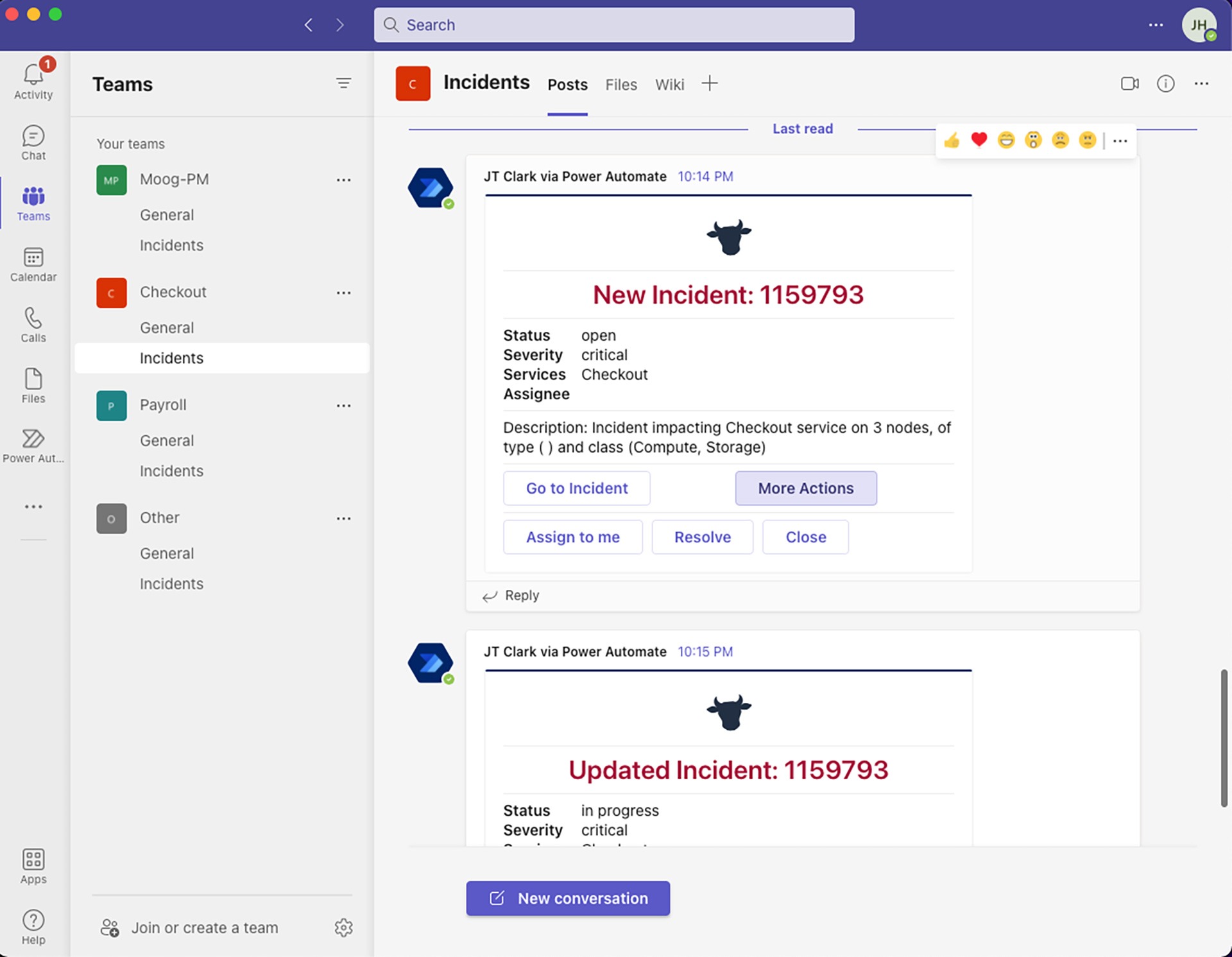React with laughing emoji
The image size is (1232, 957).
[1006, 140]
